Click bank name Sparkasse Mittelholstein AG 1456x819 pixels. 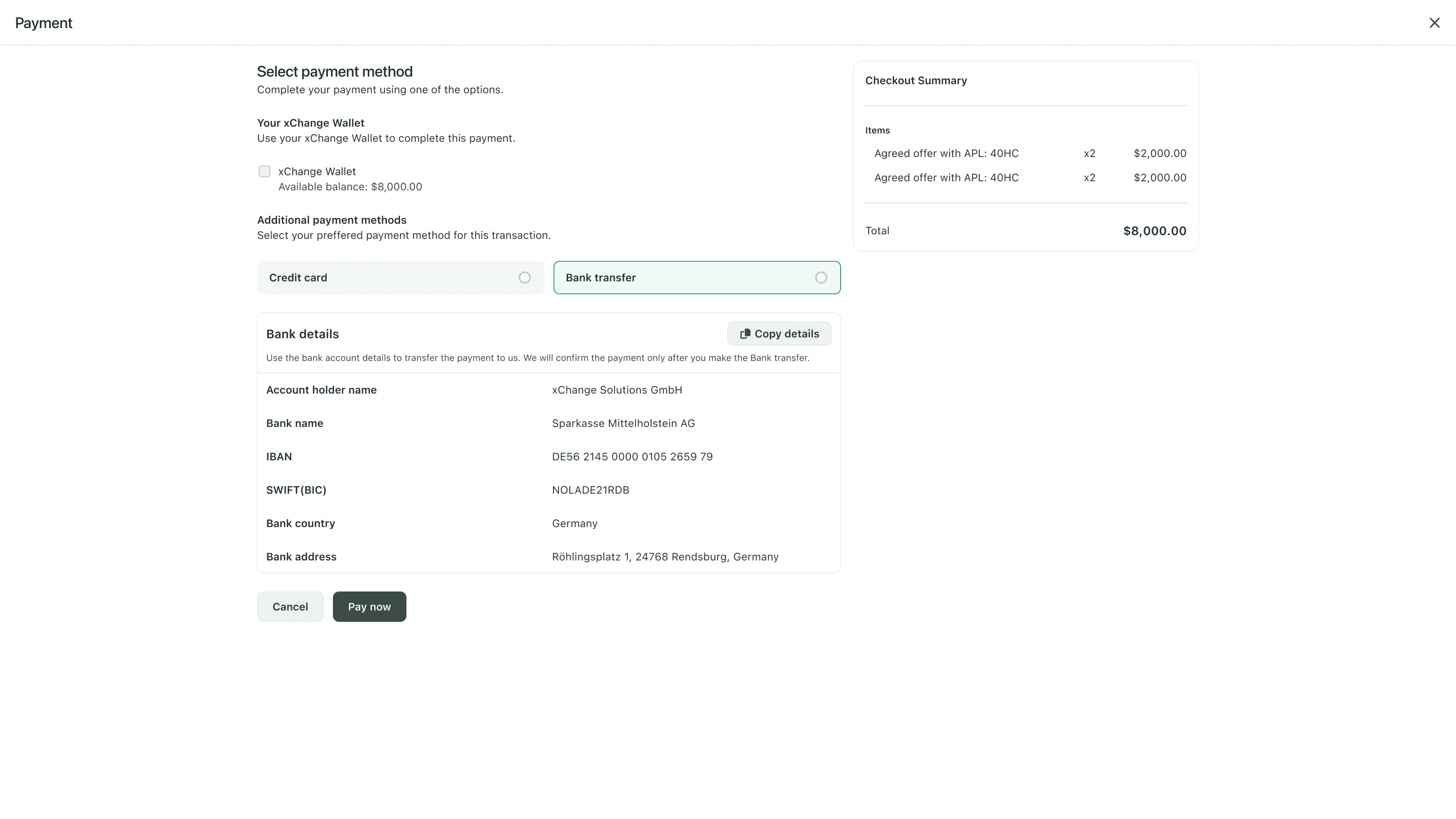point(623,423)
